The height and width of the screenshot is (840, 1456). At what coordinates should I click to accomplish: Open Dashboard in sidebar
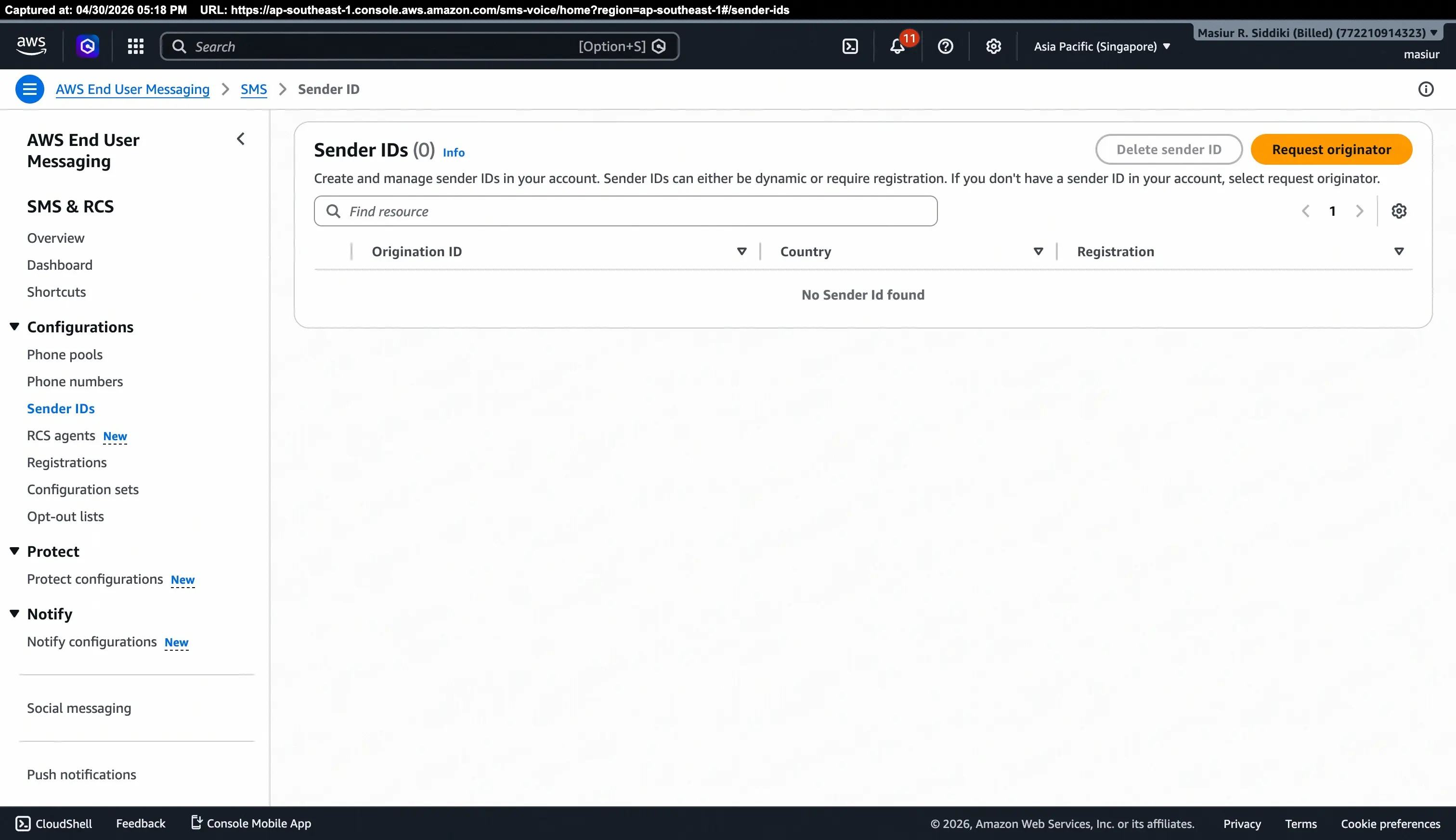pyautogui.click(x=60, y=265)
